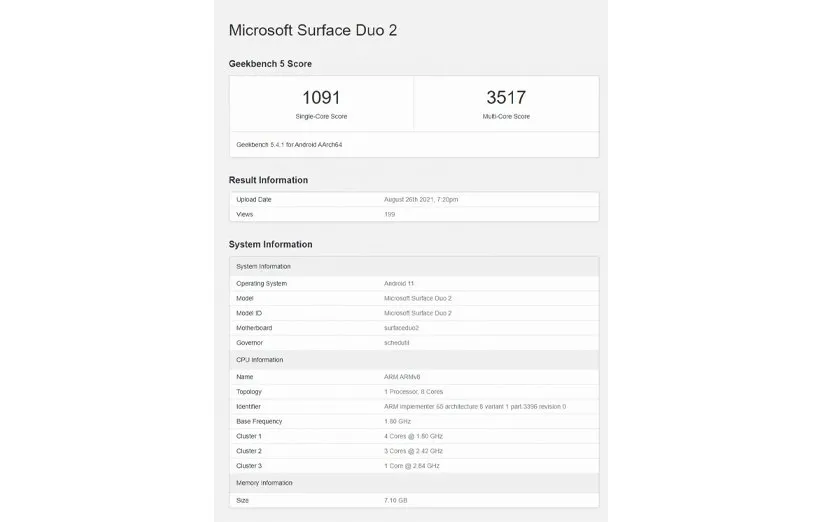Click the bold 'System Information' section heading
Image resolution: width=822 pixels, height=522 pixels.
[x=271, y=244]
